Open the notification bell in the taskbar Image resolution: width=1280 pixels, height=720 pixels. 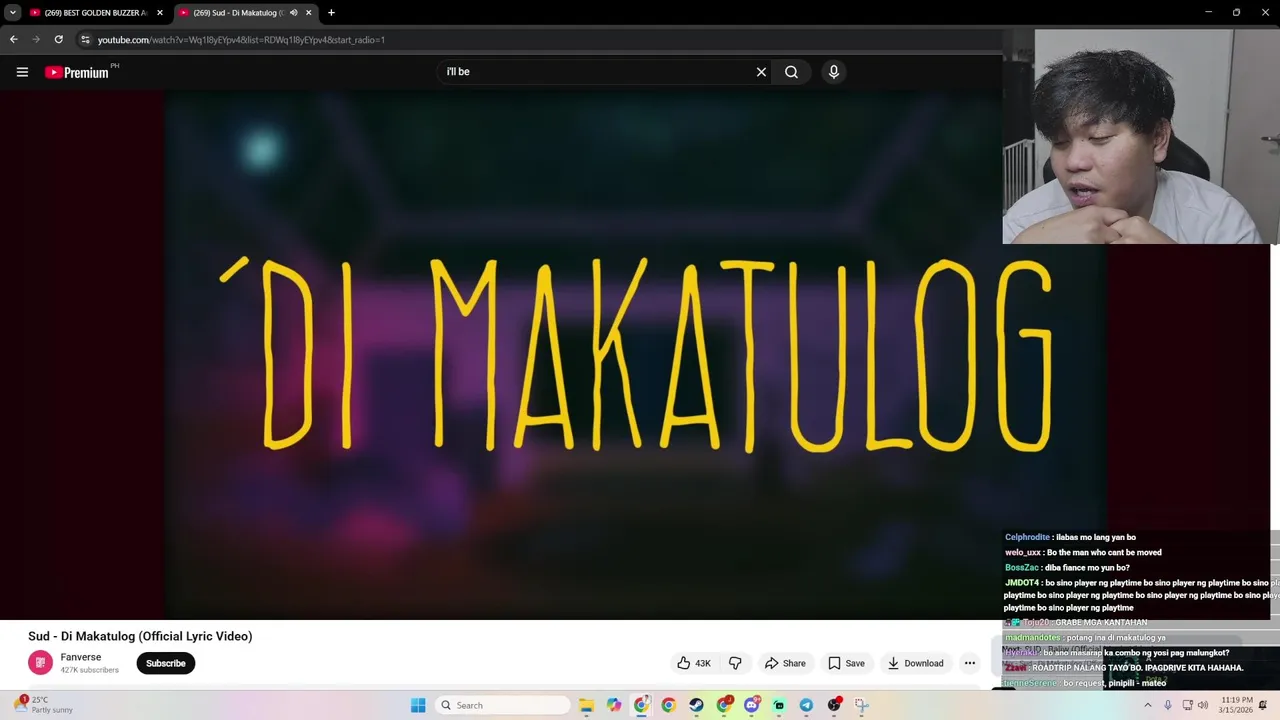[1263, 705]
